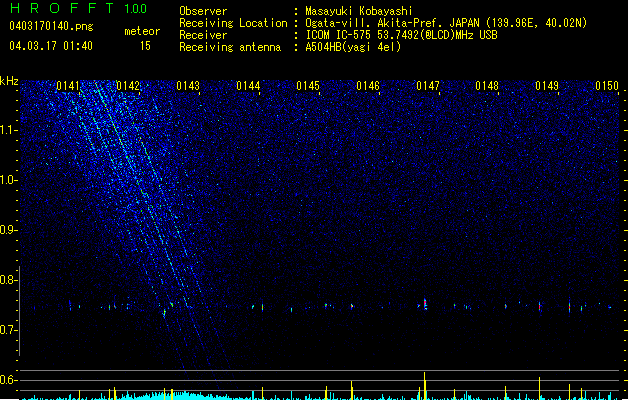This screenshot has width=629, height=400.
Task: Click the 0149 time marker
Action: pos(547,86)
